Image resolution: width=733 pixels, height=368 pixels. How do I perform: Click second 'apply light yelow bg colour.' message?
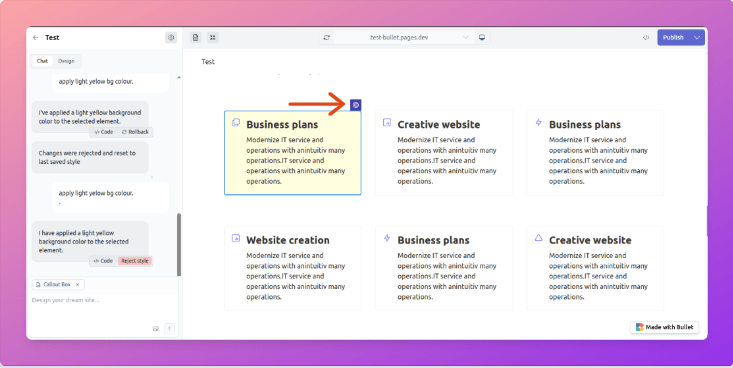pyautogui.click(x=110, y=197)
